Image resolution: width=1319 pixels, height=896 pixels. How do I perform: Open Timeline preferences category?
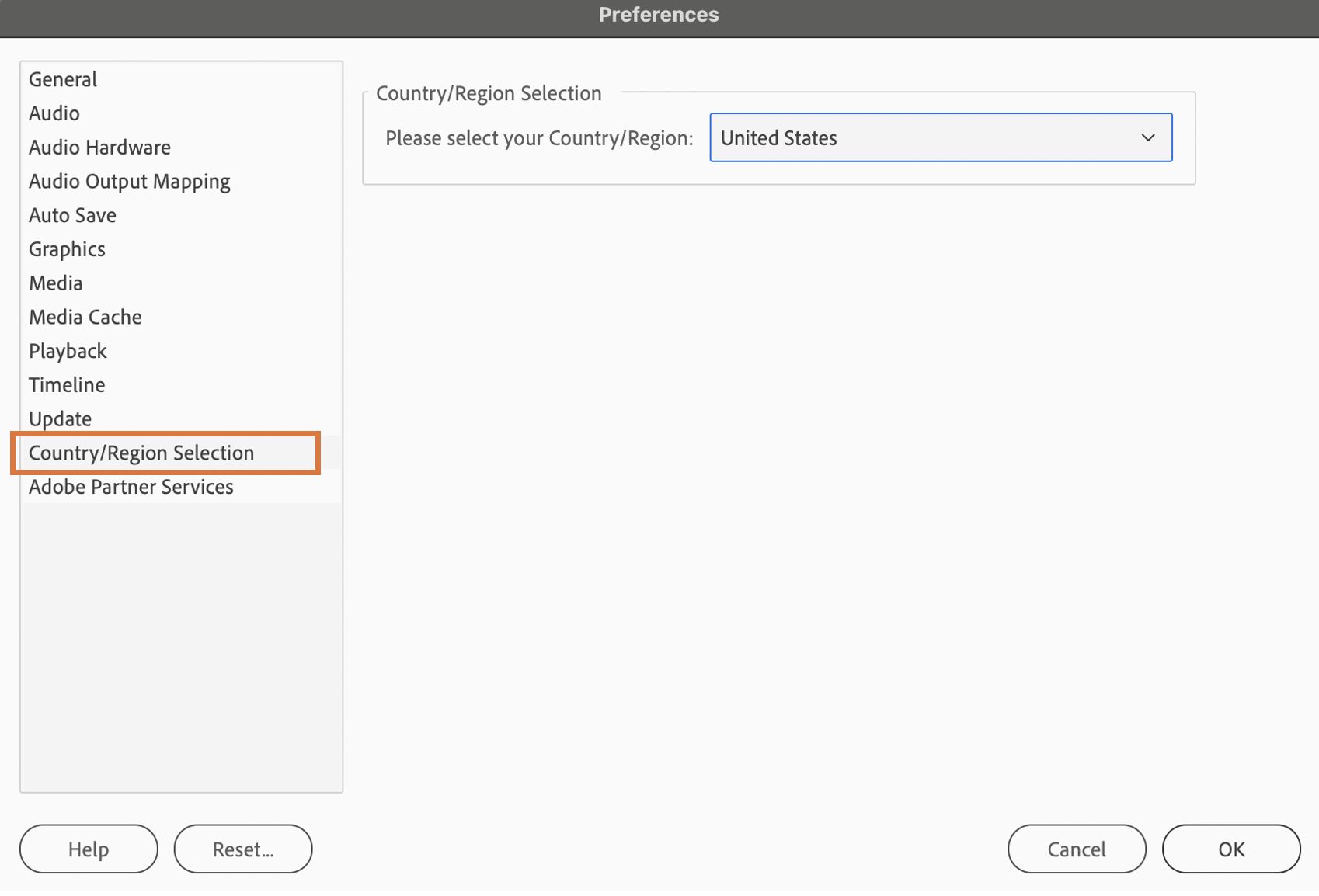[x=67, y=385]
